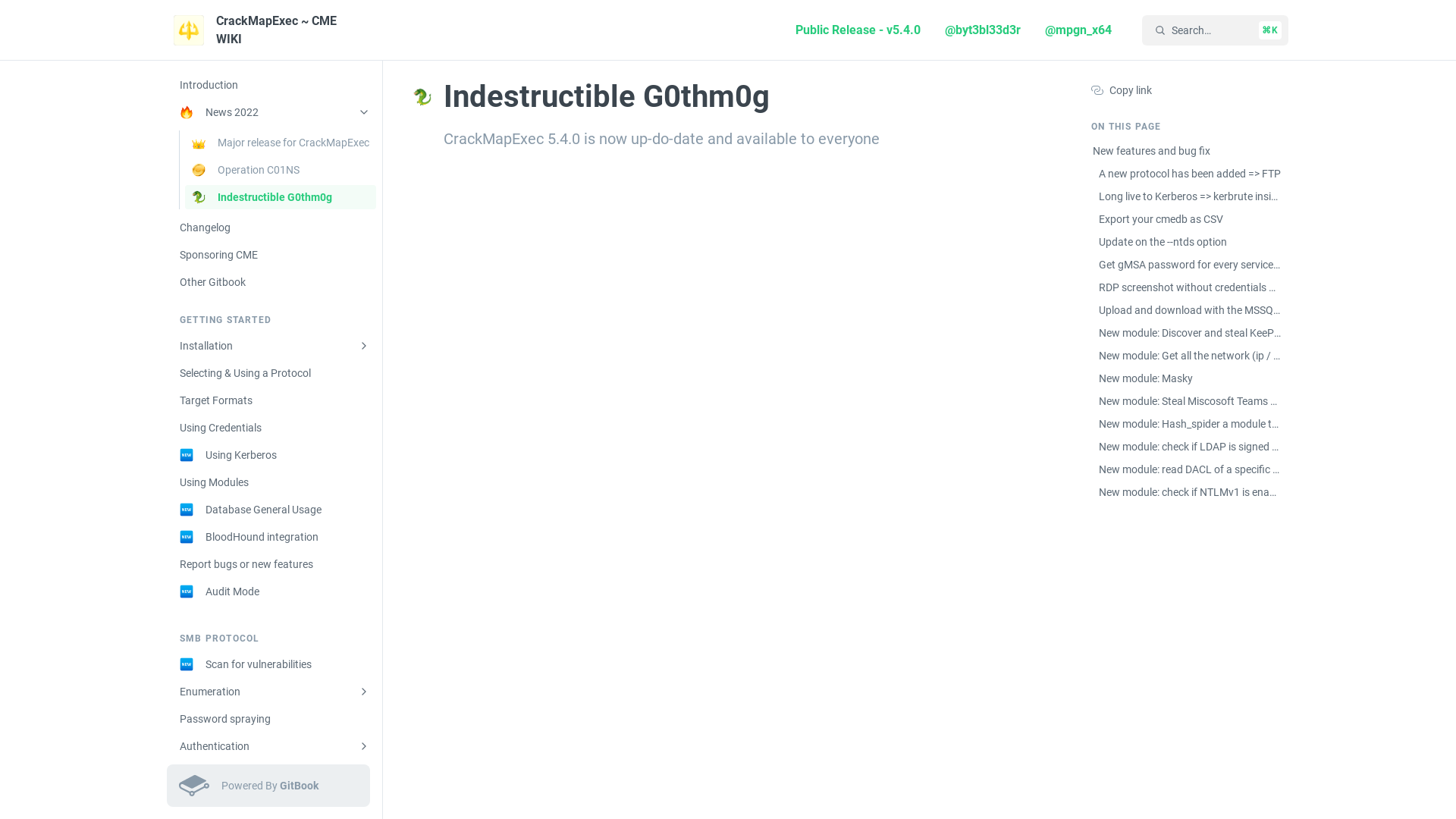Click the coin icon beside Operation C01NS
This screenshot has height=819, width=1456.
199,170
